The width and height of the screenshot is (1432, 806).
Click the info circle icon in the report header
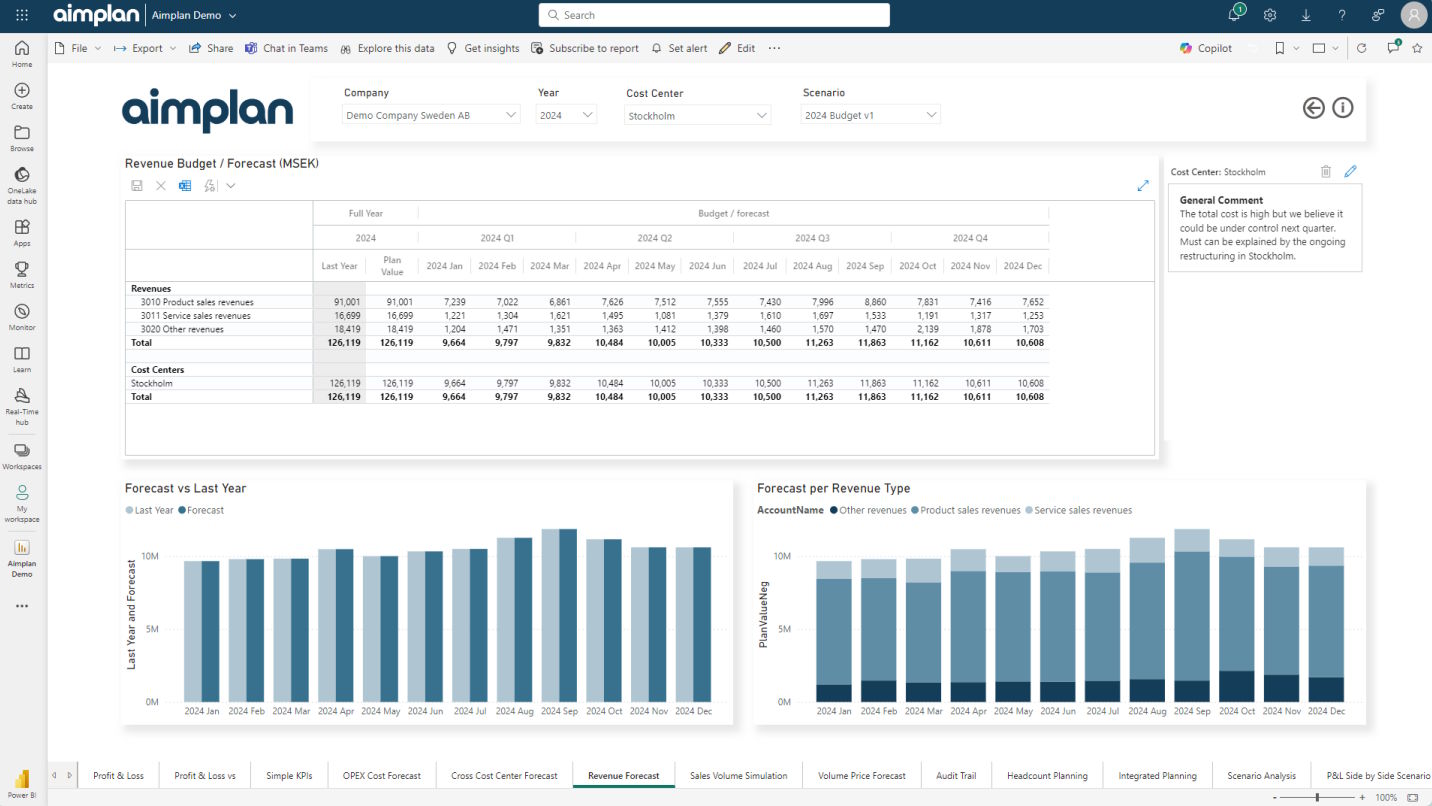pos(1343,108)
